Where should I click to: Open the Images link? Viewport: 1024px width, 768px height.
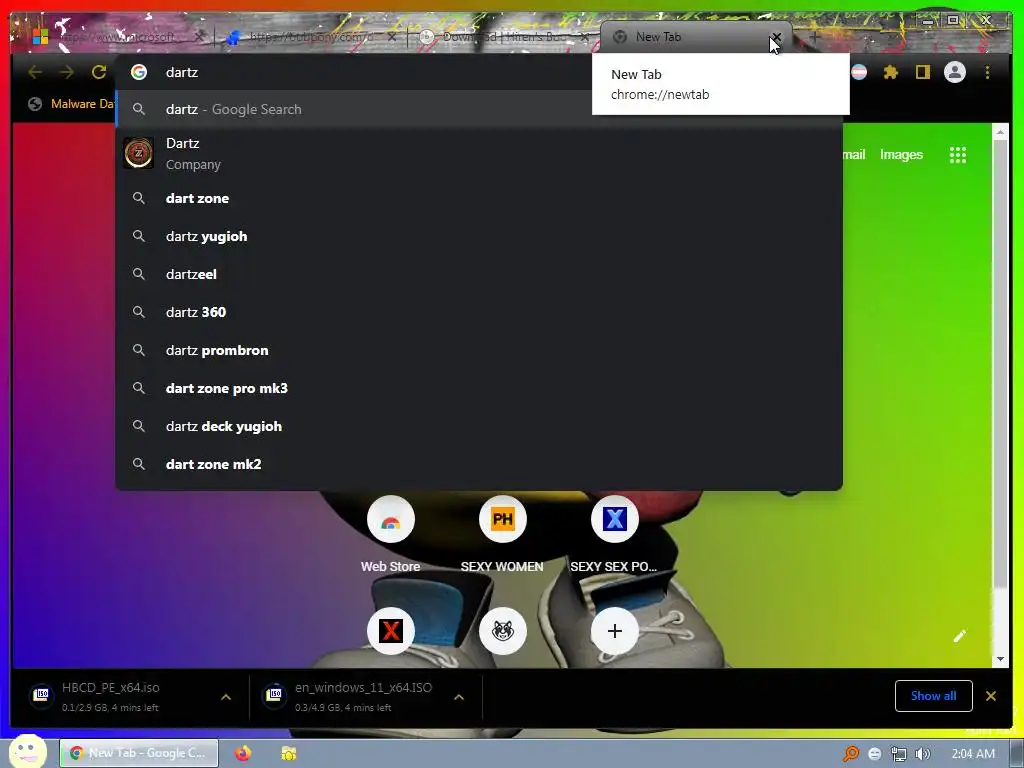[x=901, y=155]
